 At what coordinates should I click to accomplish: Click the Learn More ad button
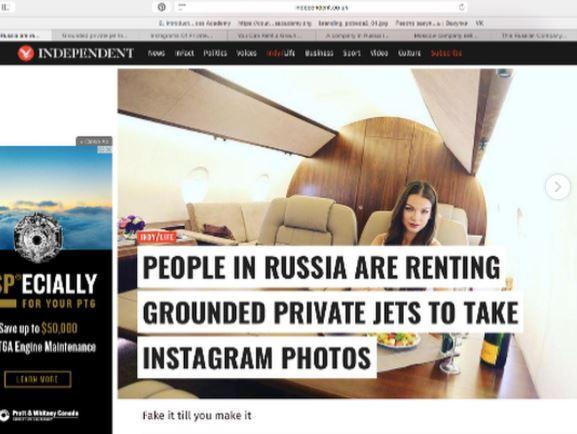38,379
